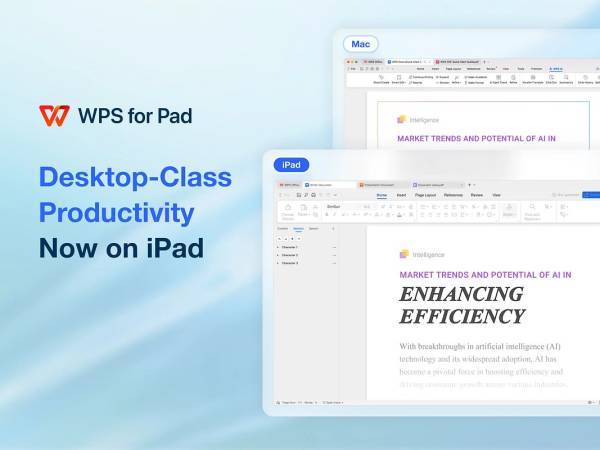Viewport: 600px width, 450px height.
Task: Click the Styles icon in iPad ribbon
Action: click(509, 210)
